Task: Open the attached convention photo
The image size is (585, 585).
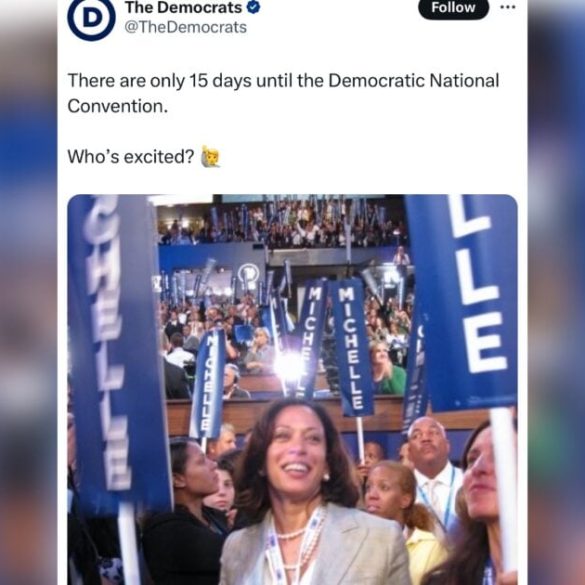Action: point(292,390)
